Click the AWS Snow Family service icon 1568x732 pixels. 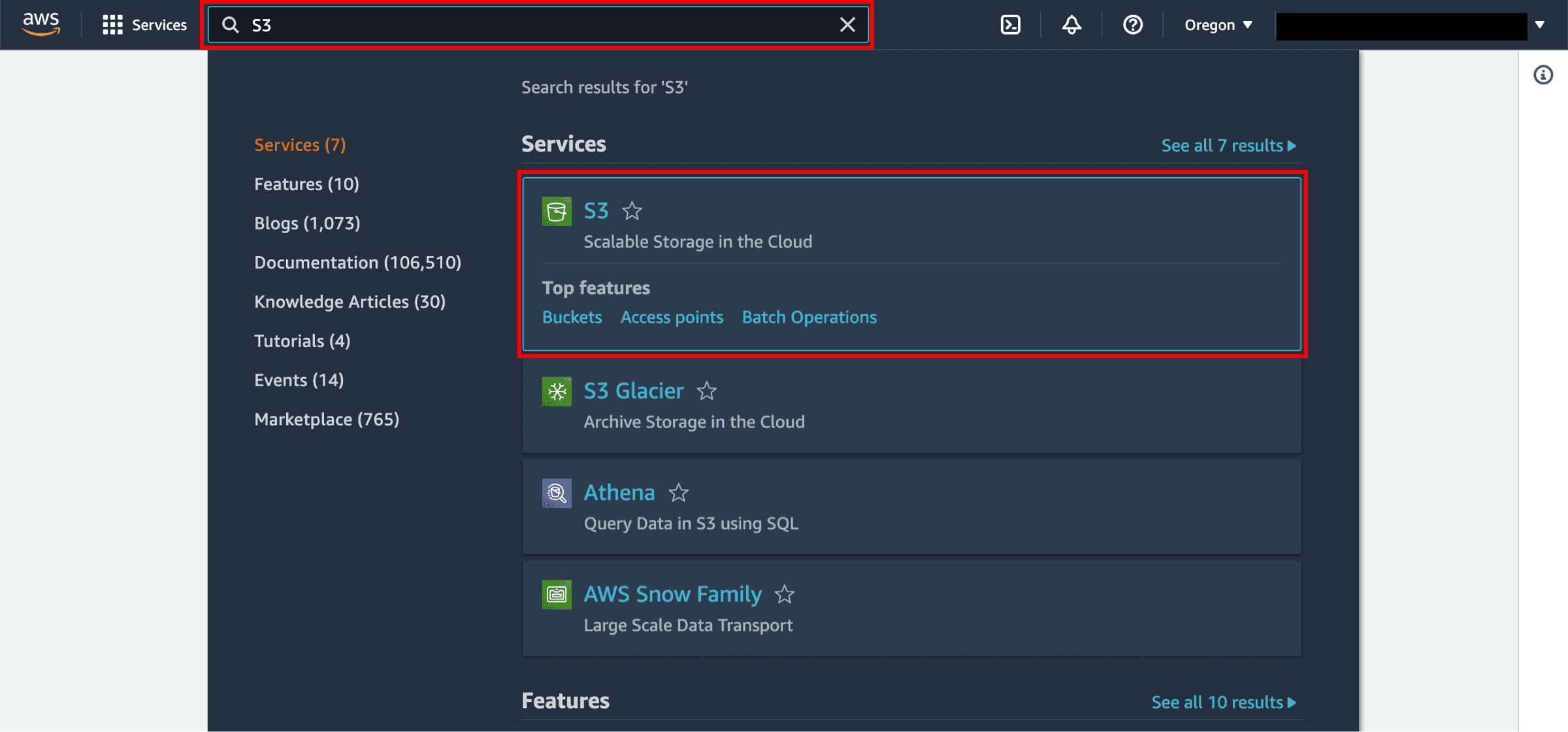tap(556, 593)
